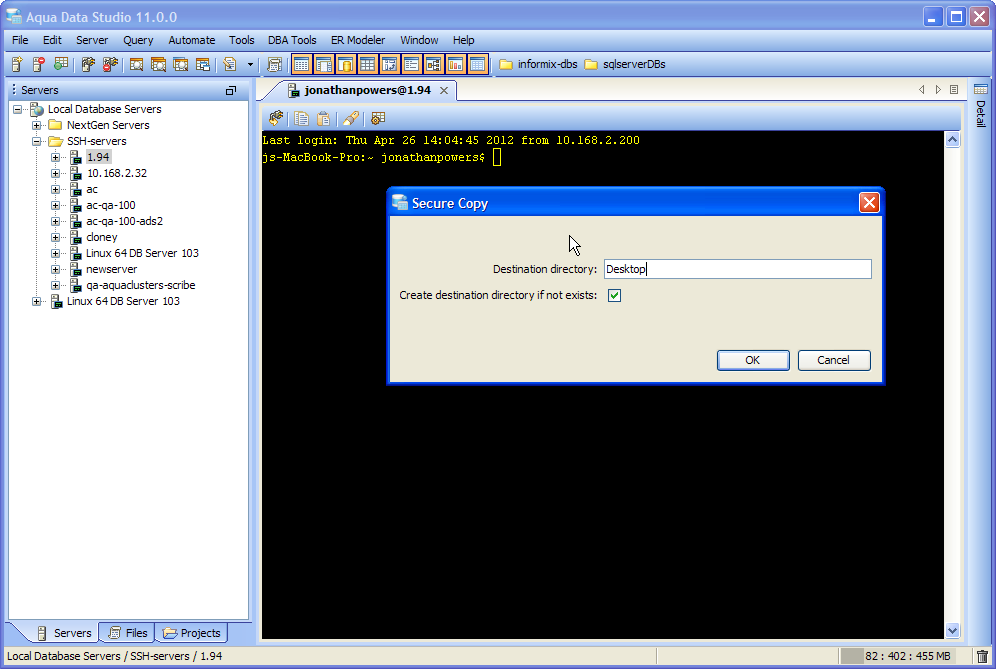The height and width of the screenshot is (669, 996).
Task: Click the connect plug icon in main toolbar
Action: (x=88, y=64)
